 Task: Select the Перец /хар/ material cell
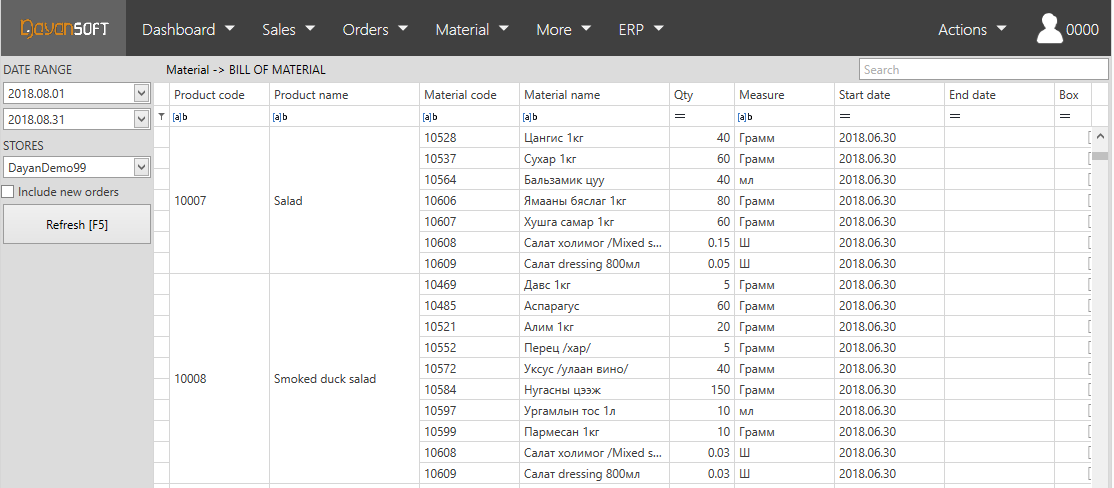click(x=595, y=347)
